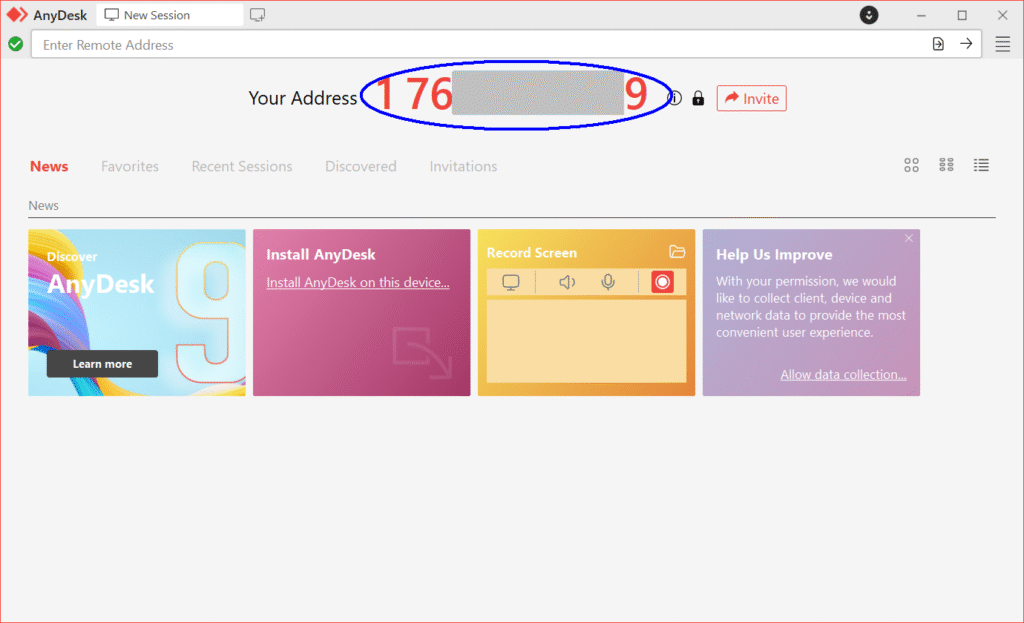Image resolution: width=1024 pixels, height=623 pixels.
Task: Open the Favorites tab
Action: tap(130, 166)
